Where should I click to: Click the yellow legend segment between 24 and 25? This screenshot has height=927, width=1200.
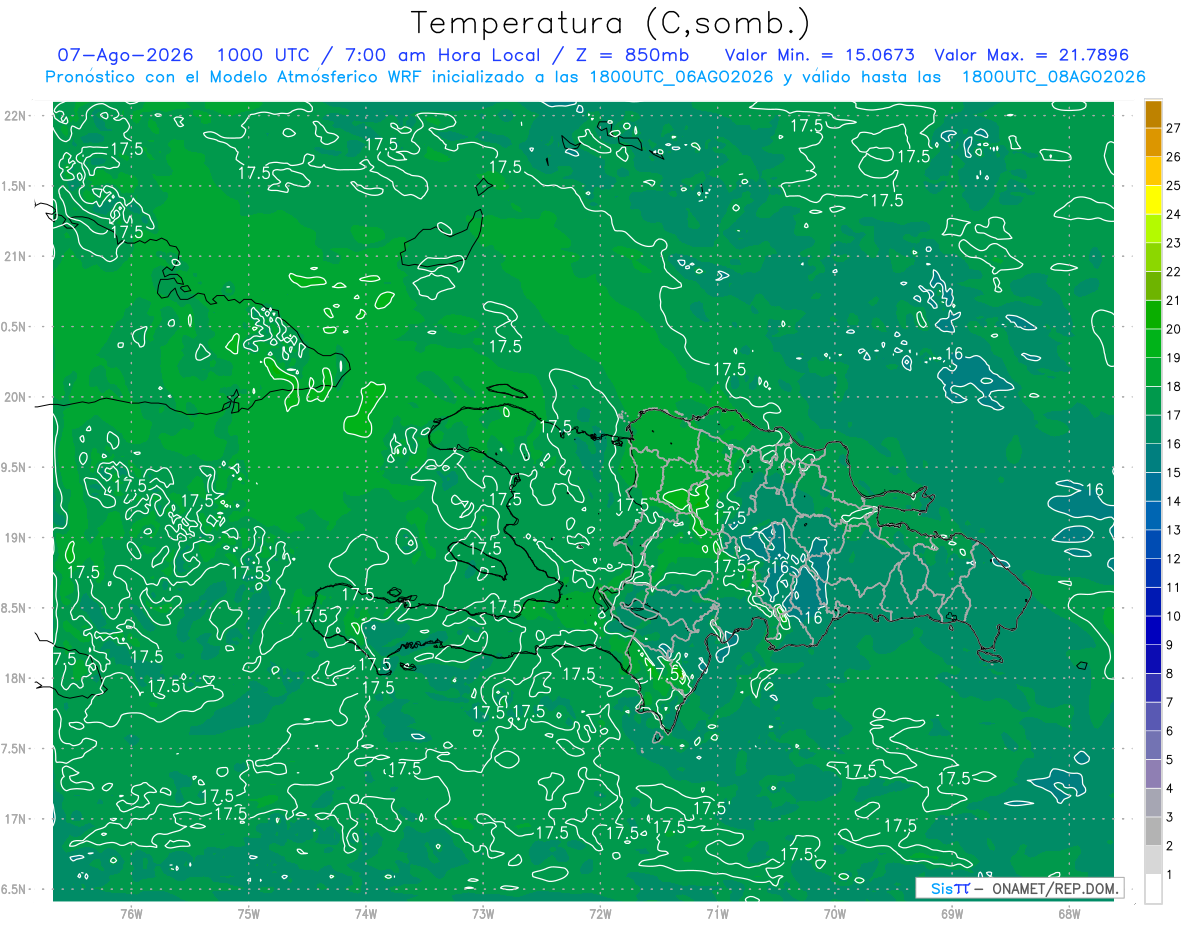coord(1153,200)
